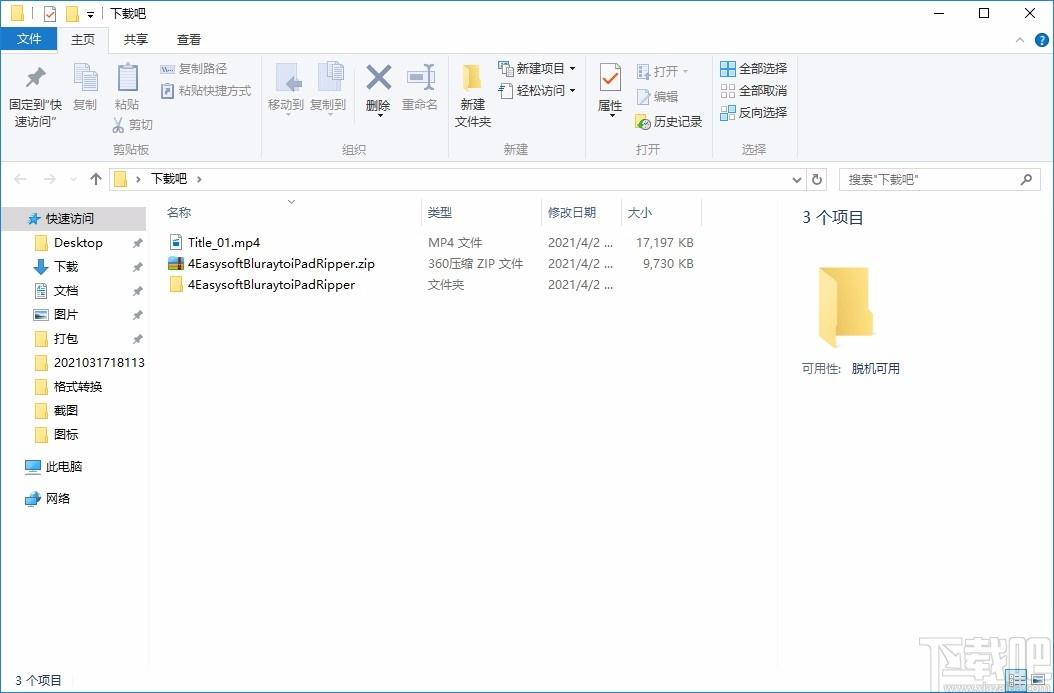The width and height of the screenshot is (1054, 693).
Task: Click the Pin to Quick access icon
Action: [35, 77]
